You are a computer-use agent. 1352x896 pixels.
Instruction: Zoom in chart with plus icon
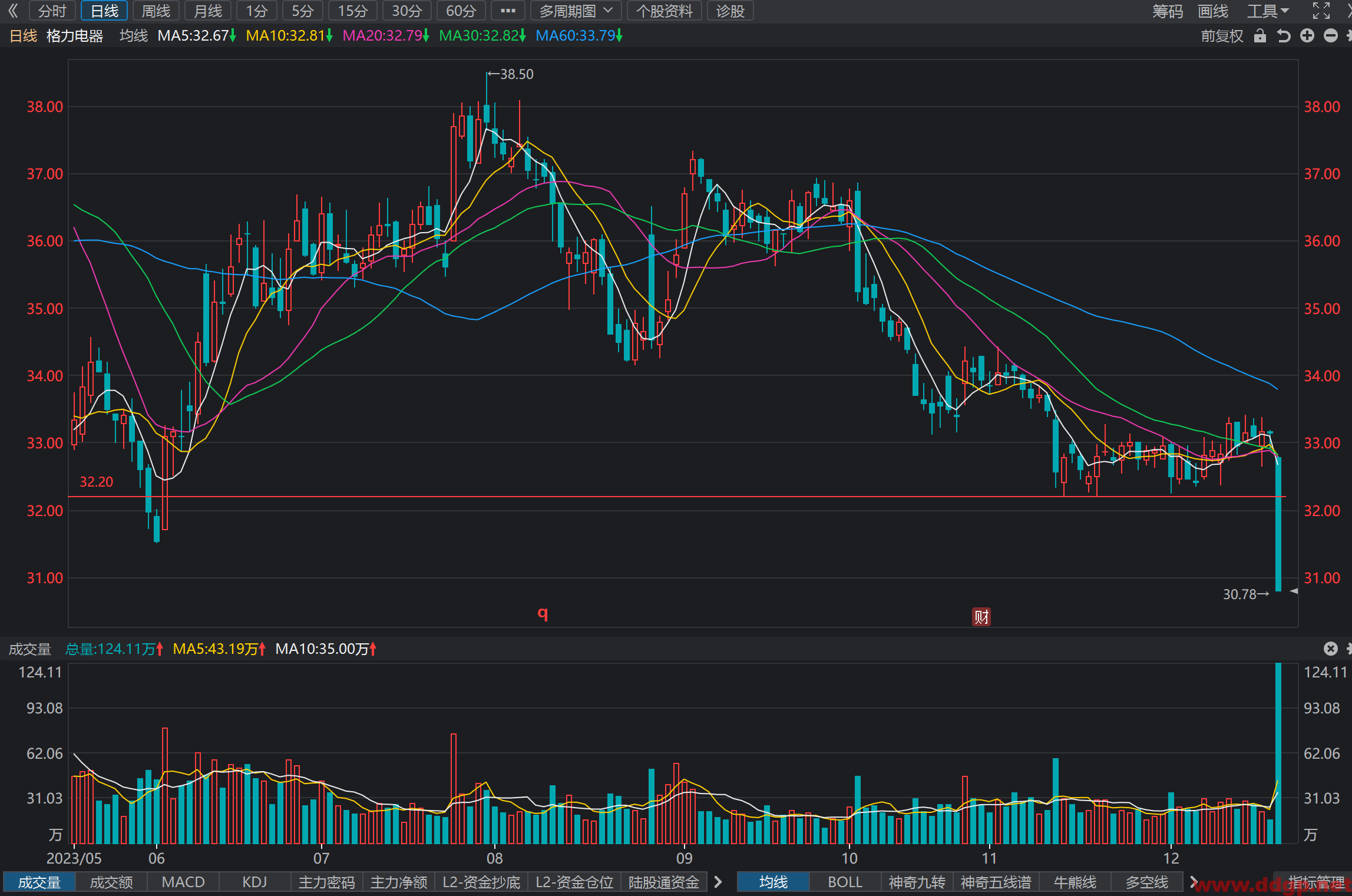pyautogui.click(x=1307, y=36)
